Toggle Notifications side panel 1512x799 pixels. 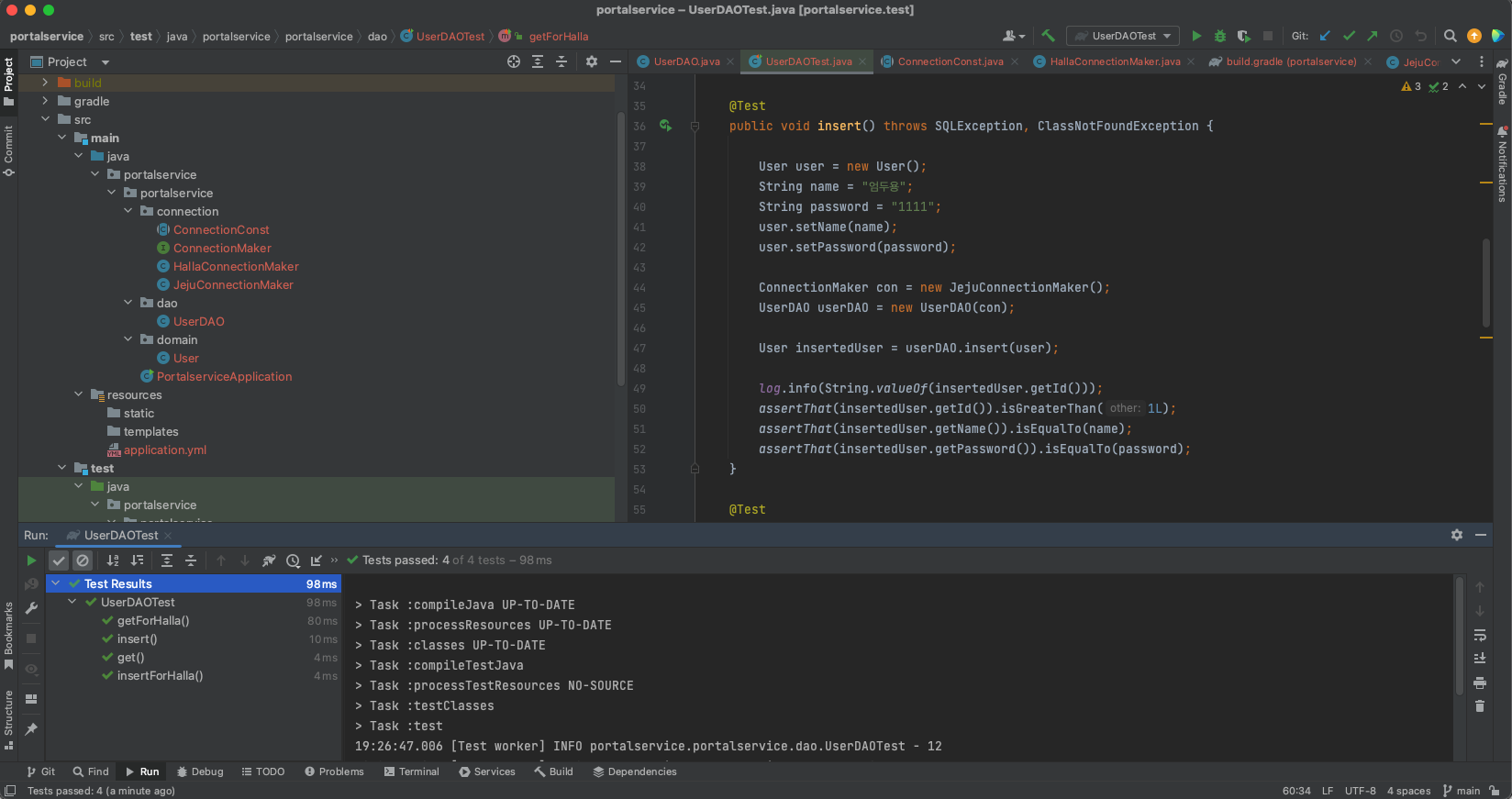click(x=1502, y=164)
